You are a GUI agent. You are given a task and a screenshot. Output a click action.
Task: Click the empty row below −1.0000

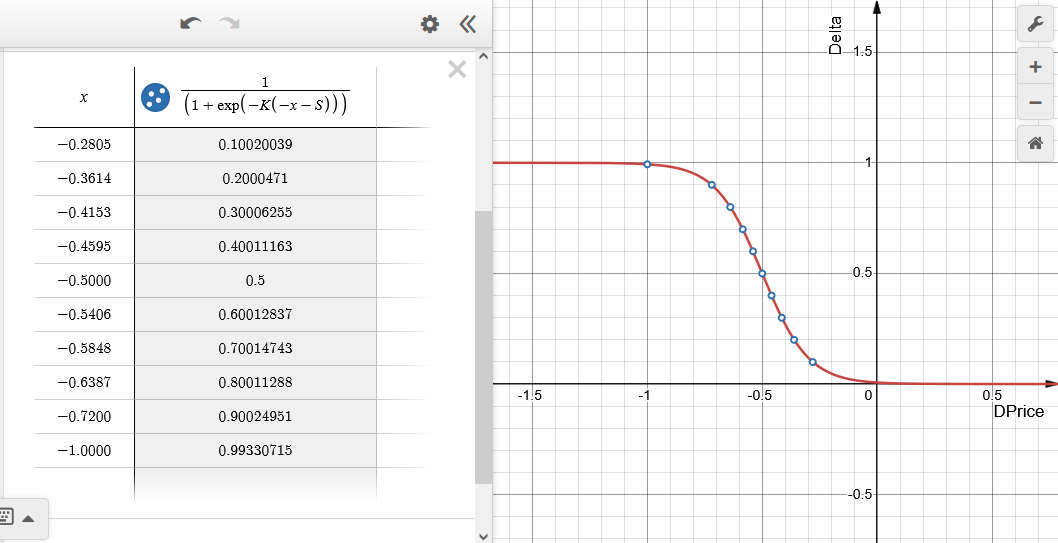(x=206, y=484)
